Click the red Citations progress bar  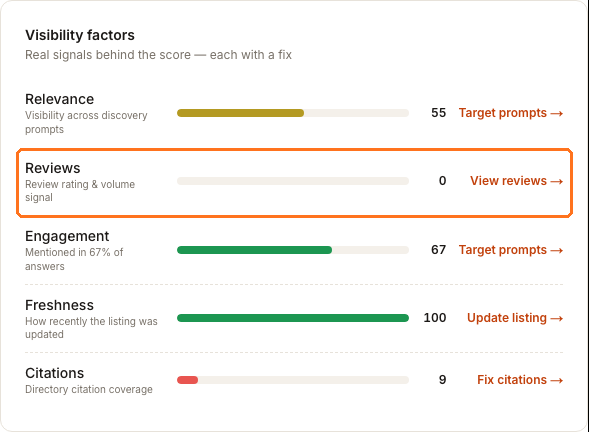(293, 380)
